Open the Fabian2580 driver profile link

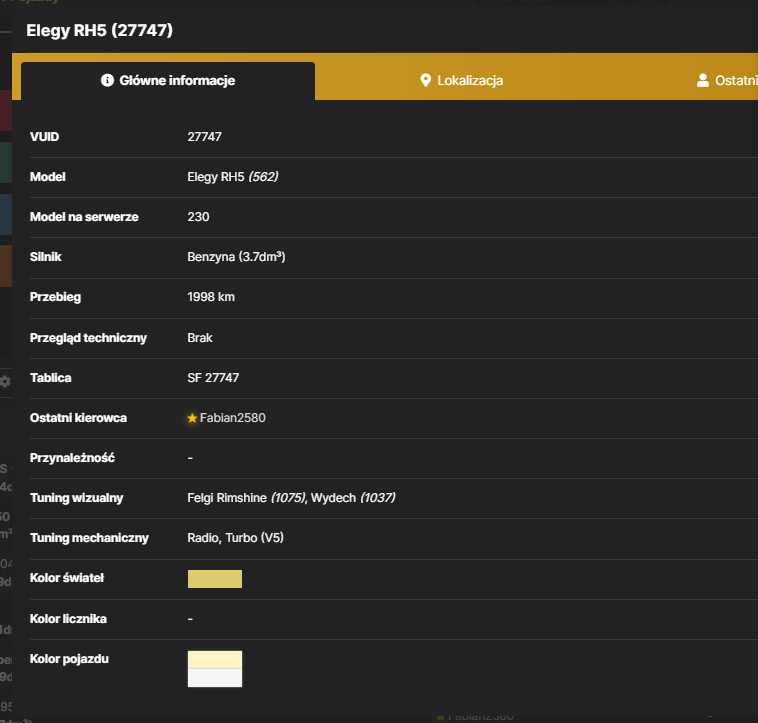[x=233, y=418]
